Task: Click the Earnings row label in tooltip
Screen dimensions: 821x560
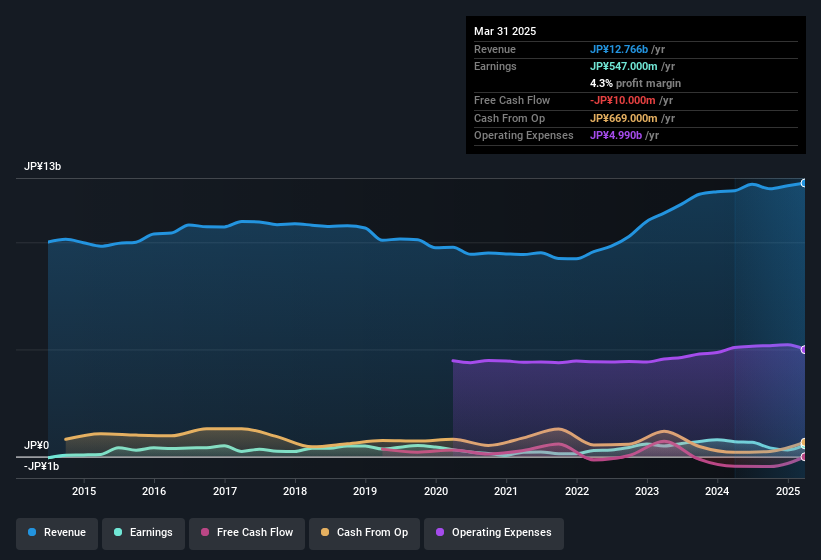Action: (495, 66)
